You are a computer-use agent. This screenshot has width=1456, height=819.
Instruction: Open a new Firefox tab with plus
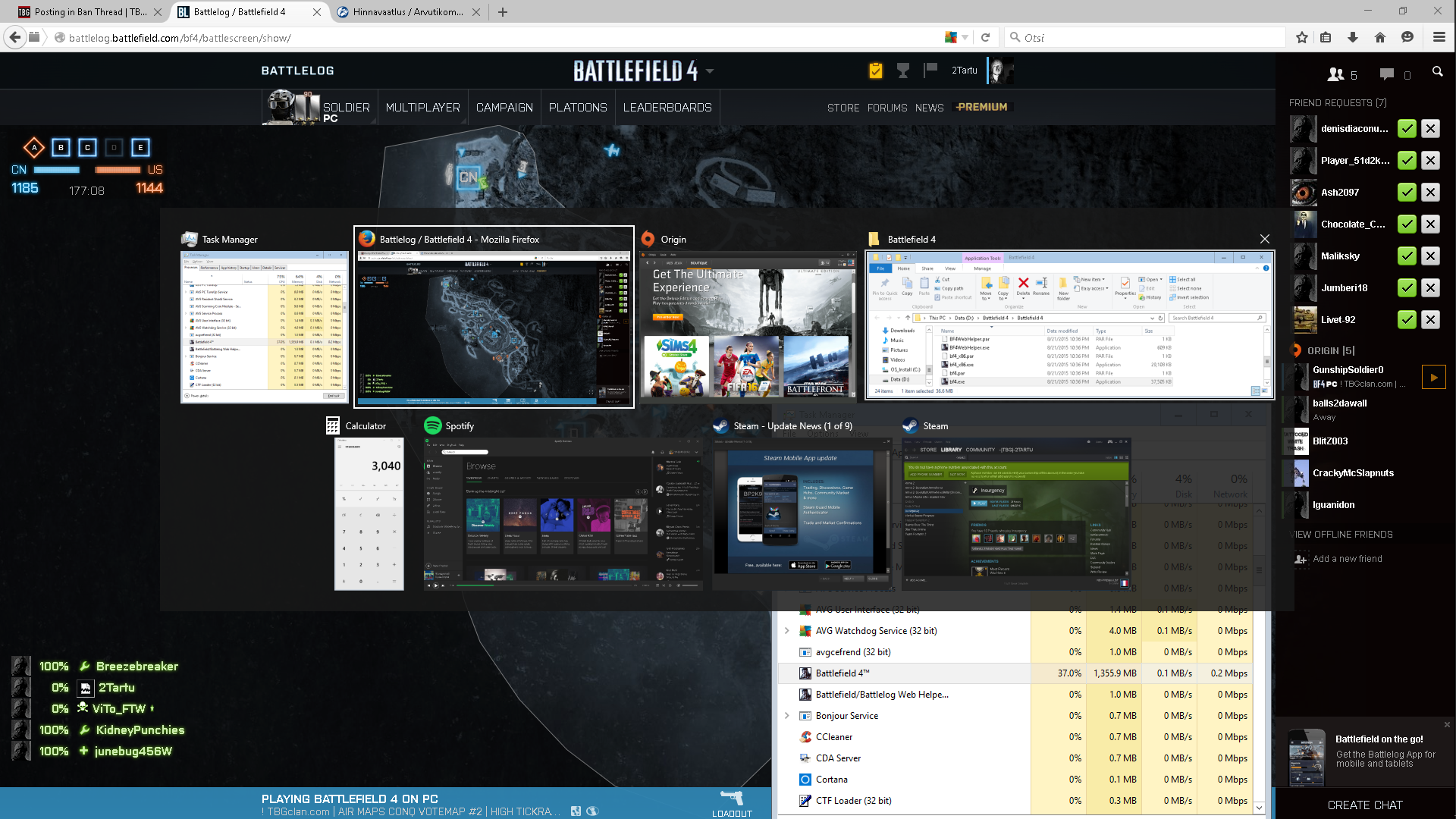pyautogui.click(x=503, y=12)
